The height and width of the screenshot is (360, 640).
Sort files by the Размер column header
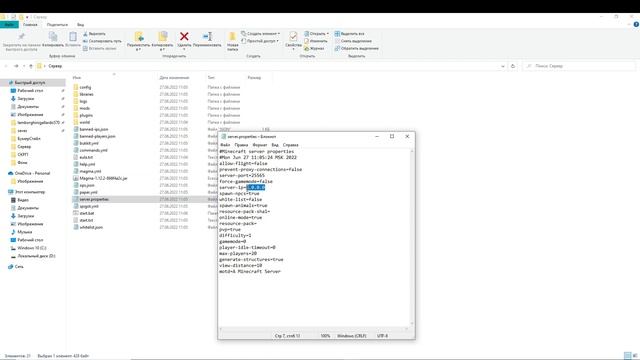(254, 78)
